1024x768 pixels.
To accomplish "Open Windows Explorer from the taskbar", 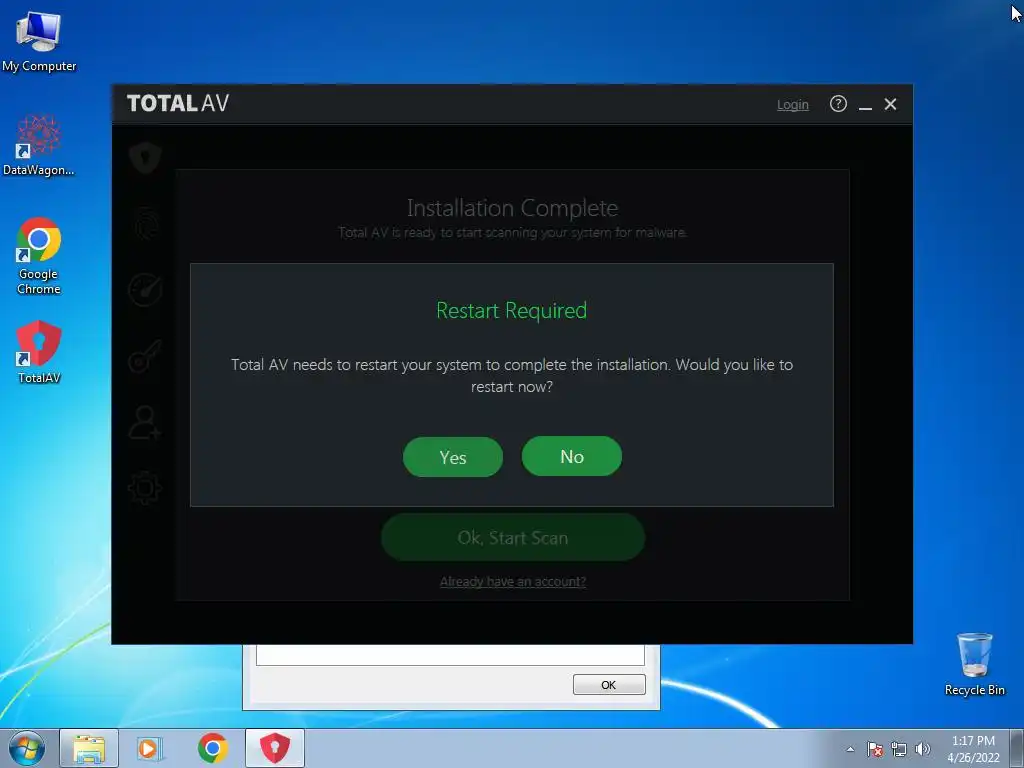I will click(89, 748).
